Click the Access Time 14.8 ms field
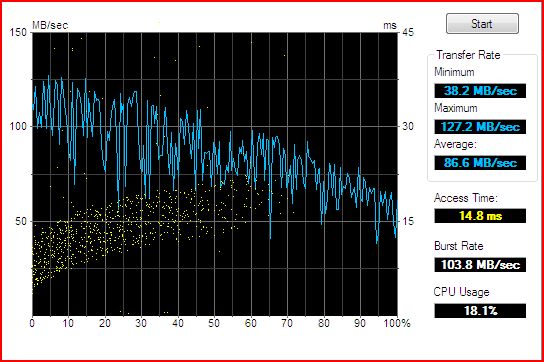 coord(480,216)
